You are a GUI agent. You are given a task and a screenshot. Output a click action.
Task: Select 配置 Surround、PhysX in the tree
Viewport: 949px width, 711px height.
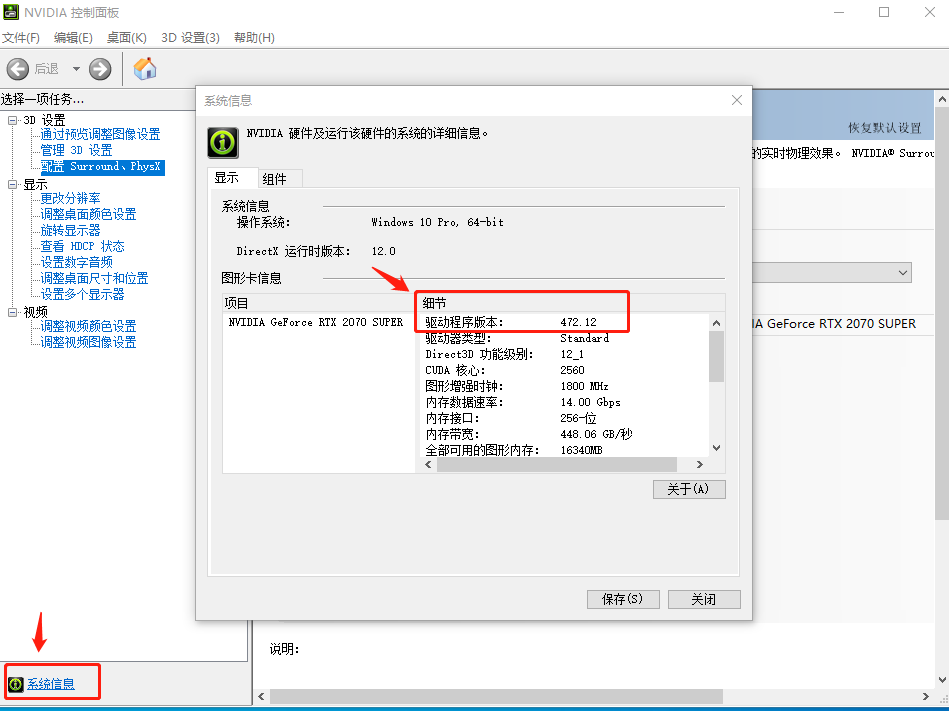pyautogui.click(x=102, y=166)
